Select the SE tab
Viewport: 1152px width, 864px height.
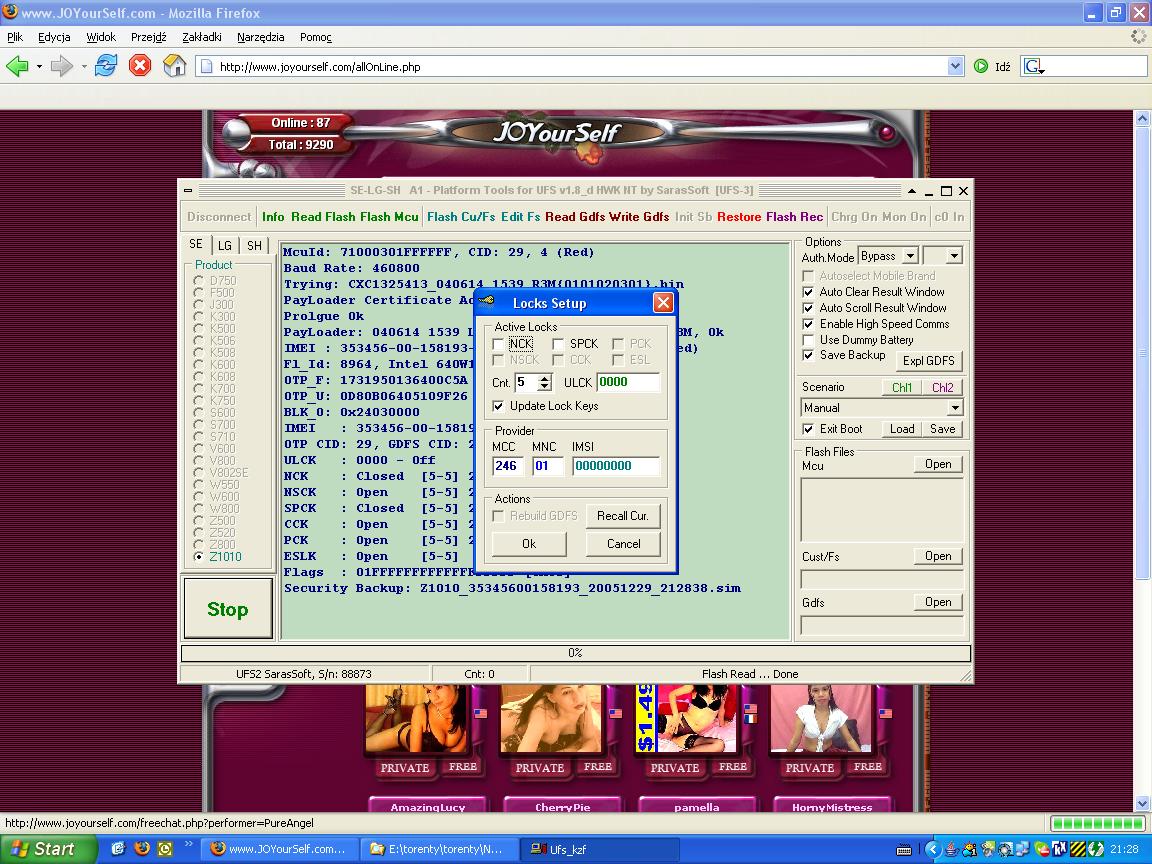196,244
